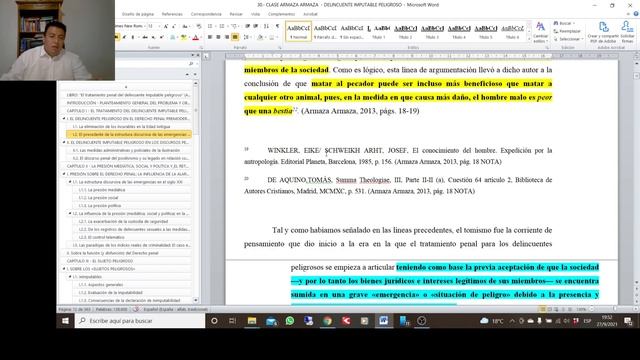Increase the paragraph indent

tap(256, 26)
